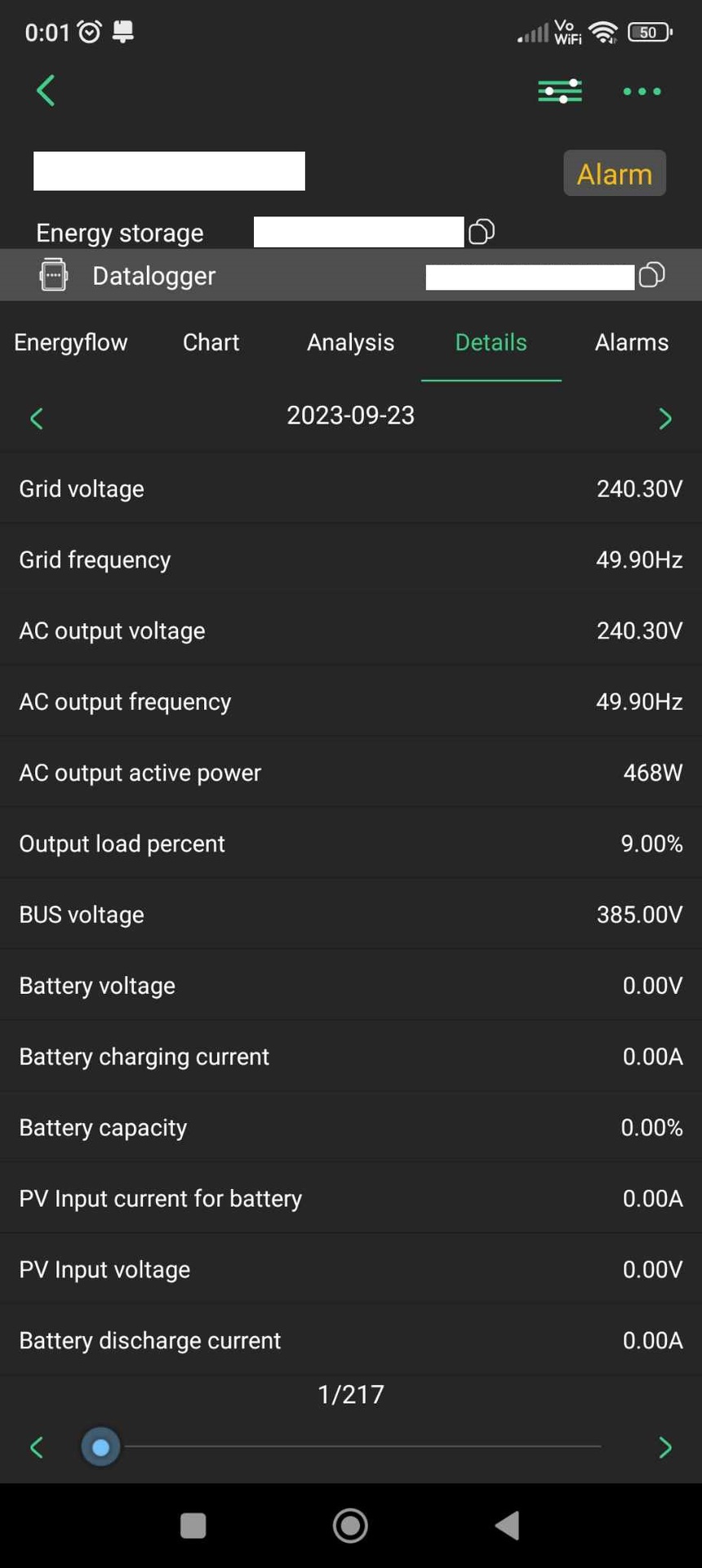Viewport: 702px width, 1568px height.
Task: Open the Alarms tab
Action: 631,342
